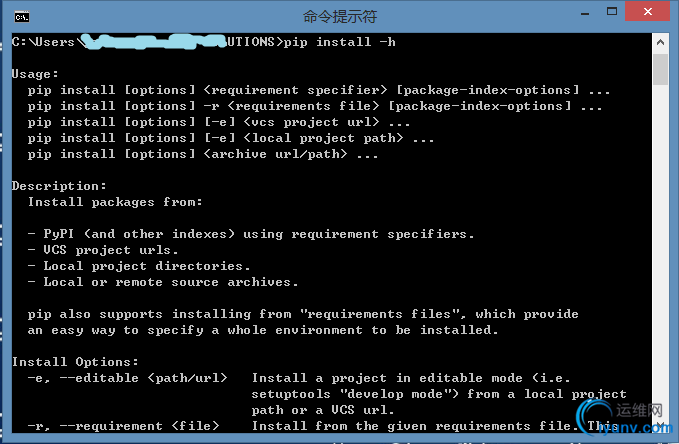
Task: Click the "Description:" heading line
Action: tap(59, 186)
